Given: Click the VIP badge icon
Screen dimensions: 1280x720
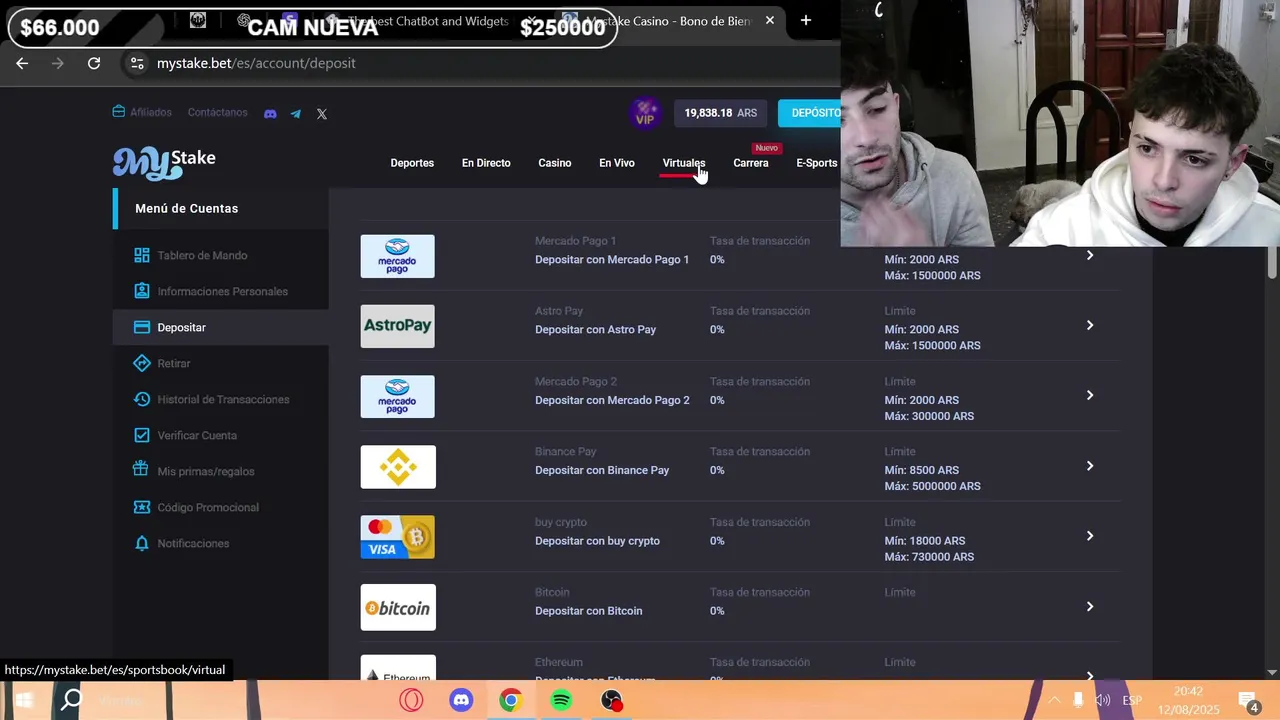Looking at the screenshot, I should [645, 113].
